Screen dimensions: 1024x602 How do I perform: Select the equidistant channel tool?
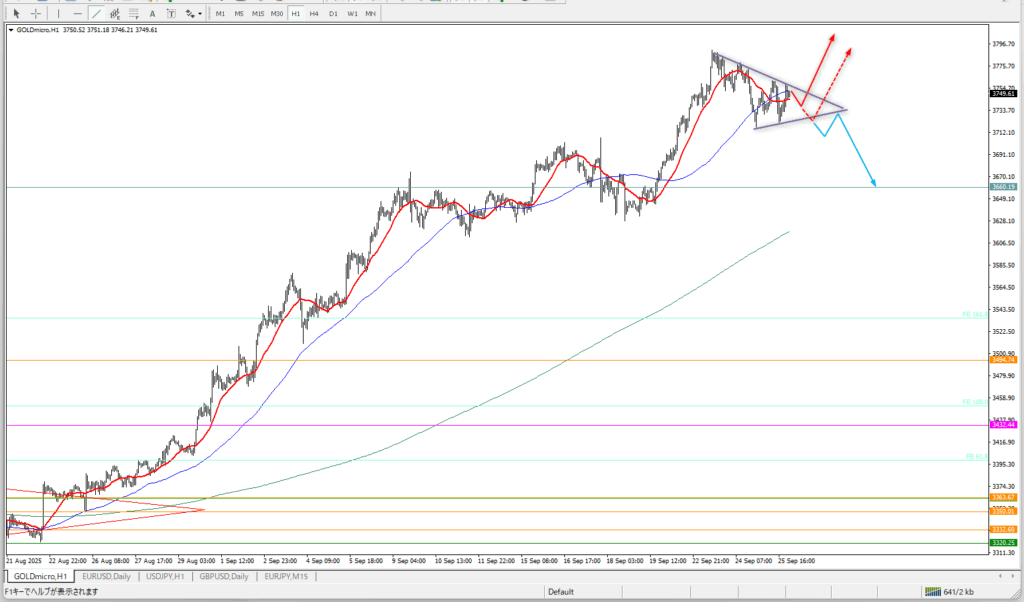[x=114, y=13]
